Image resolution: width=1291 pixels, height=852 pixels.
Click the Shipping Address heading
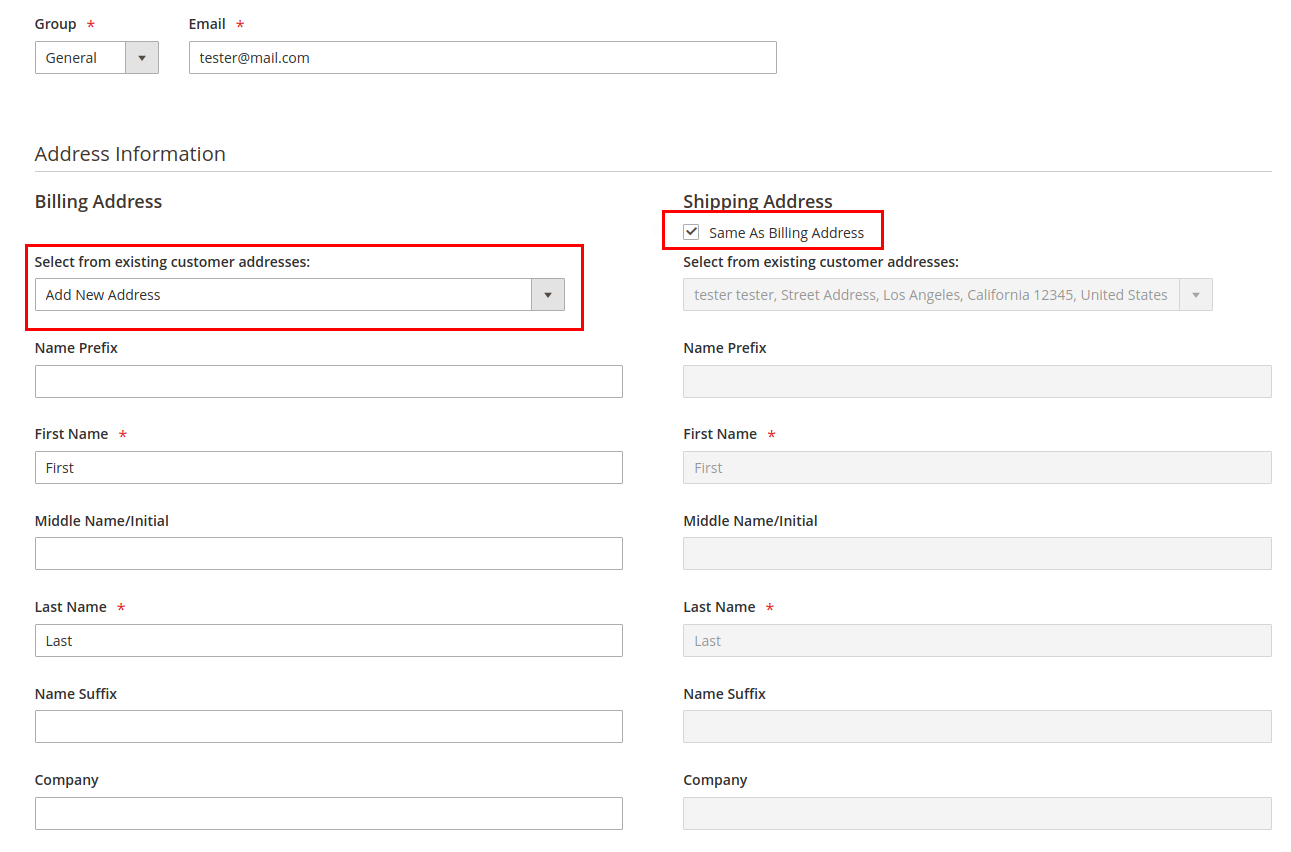[x=757, y=201]
